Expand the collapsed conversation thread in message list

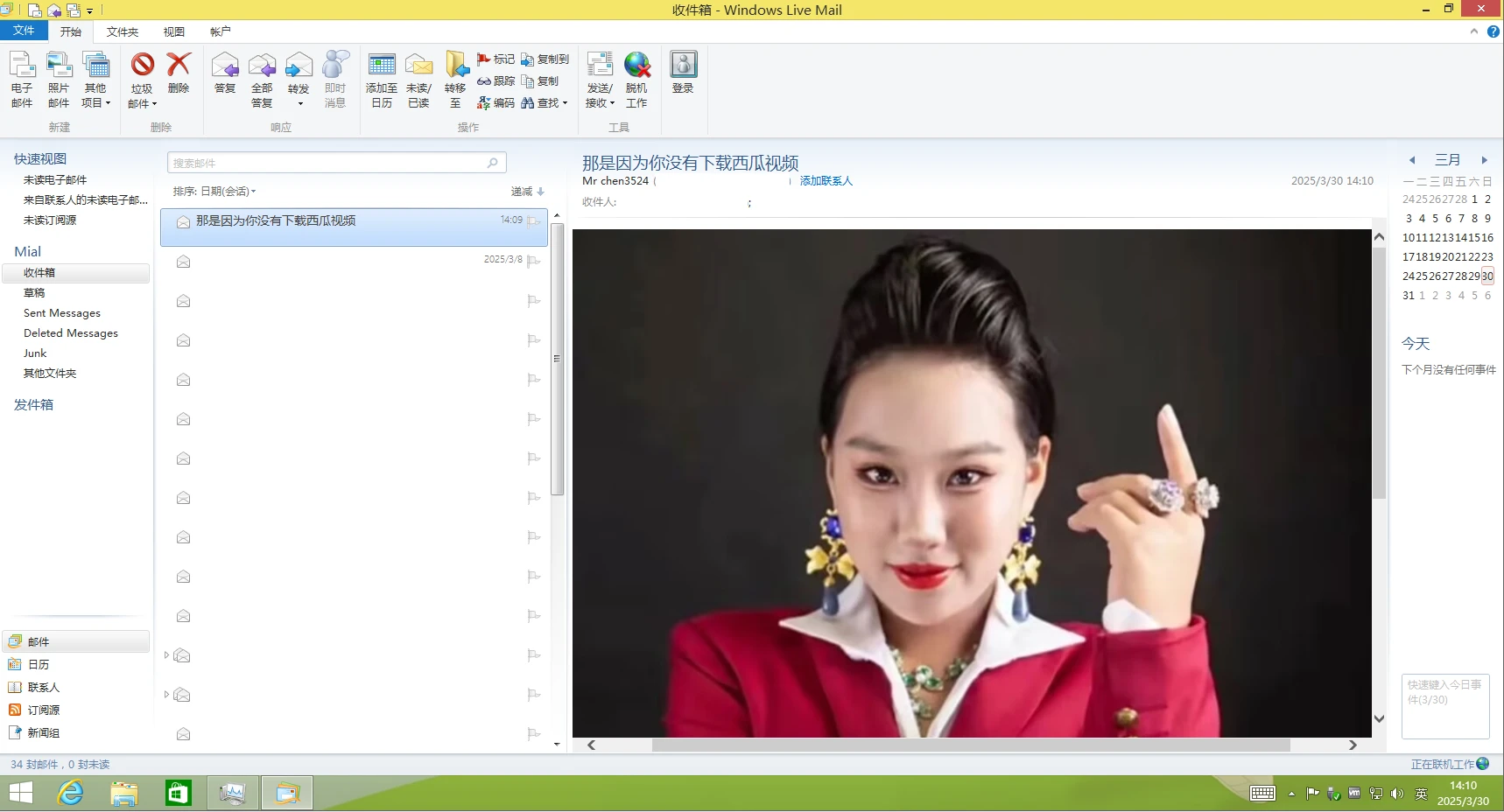coord(166,655)
